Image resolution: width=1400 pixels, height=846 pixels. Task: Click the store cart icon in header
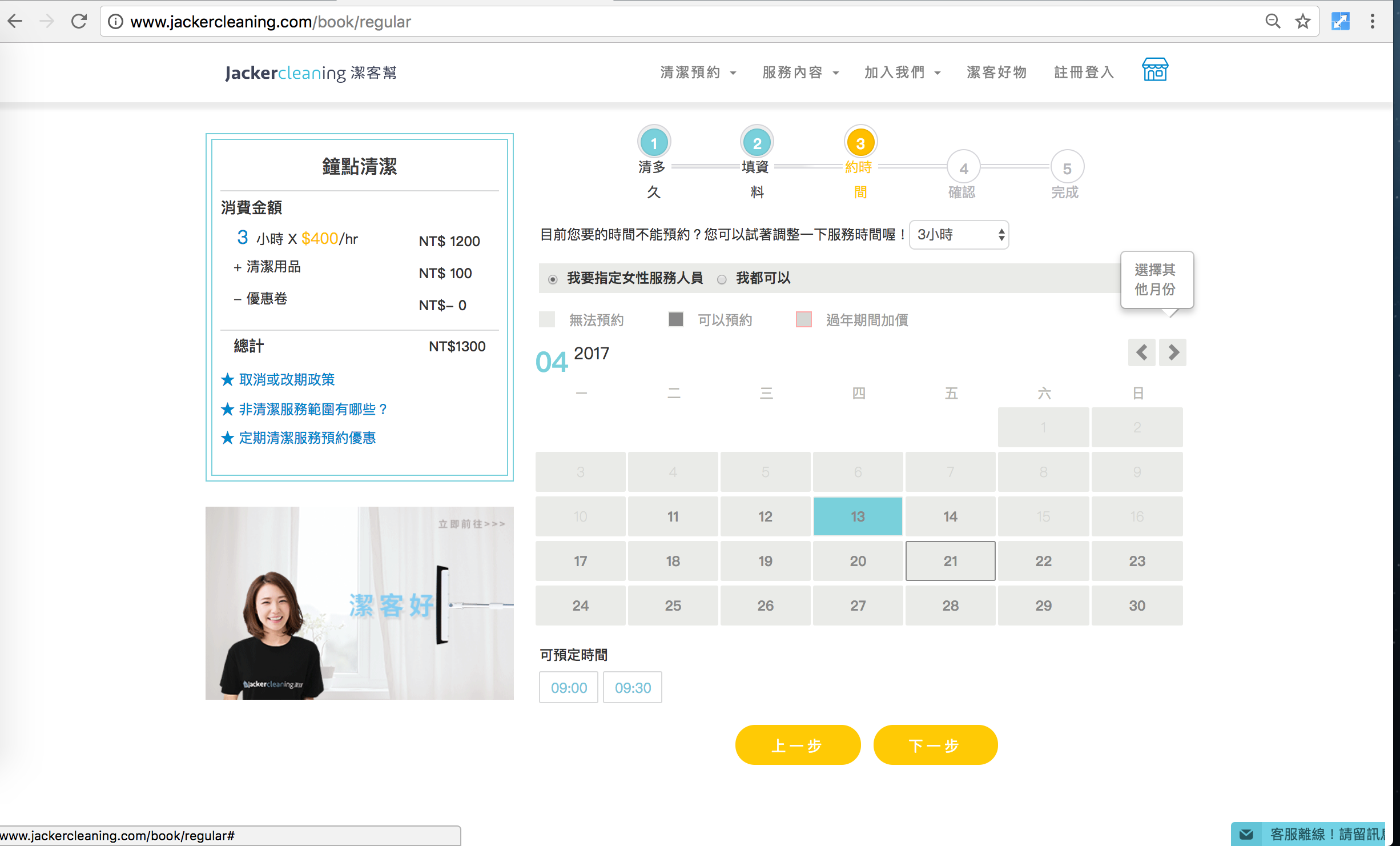[1154, 70]
